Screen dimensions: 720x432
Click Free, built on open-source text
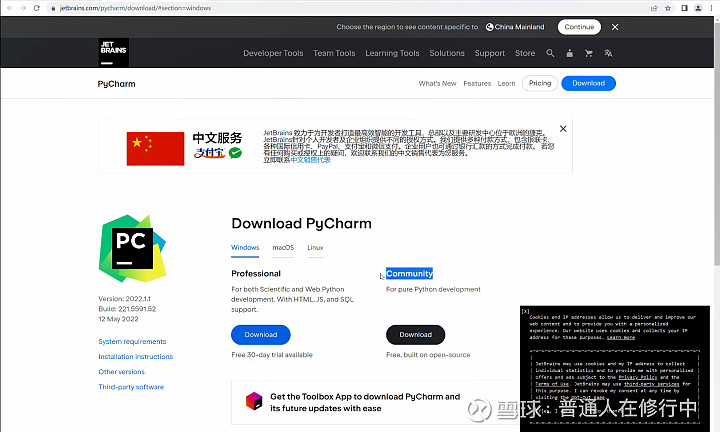tap(428, 355)
